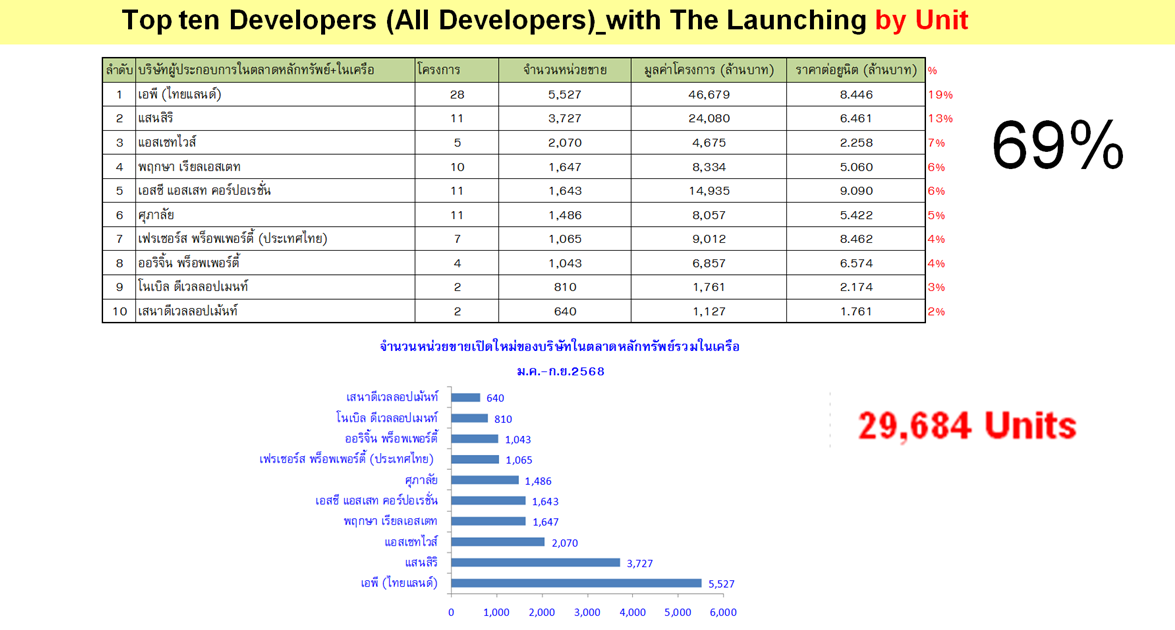Click price per unit cell '8.446'

(x=856, y=94)
